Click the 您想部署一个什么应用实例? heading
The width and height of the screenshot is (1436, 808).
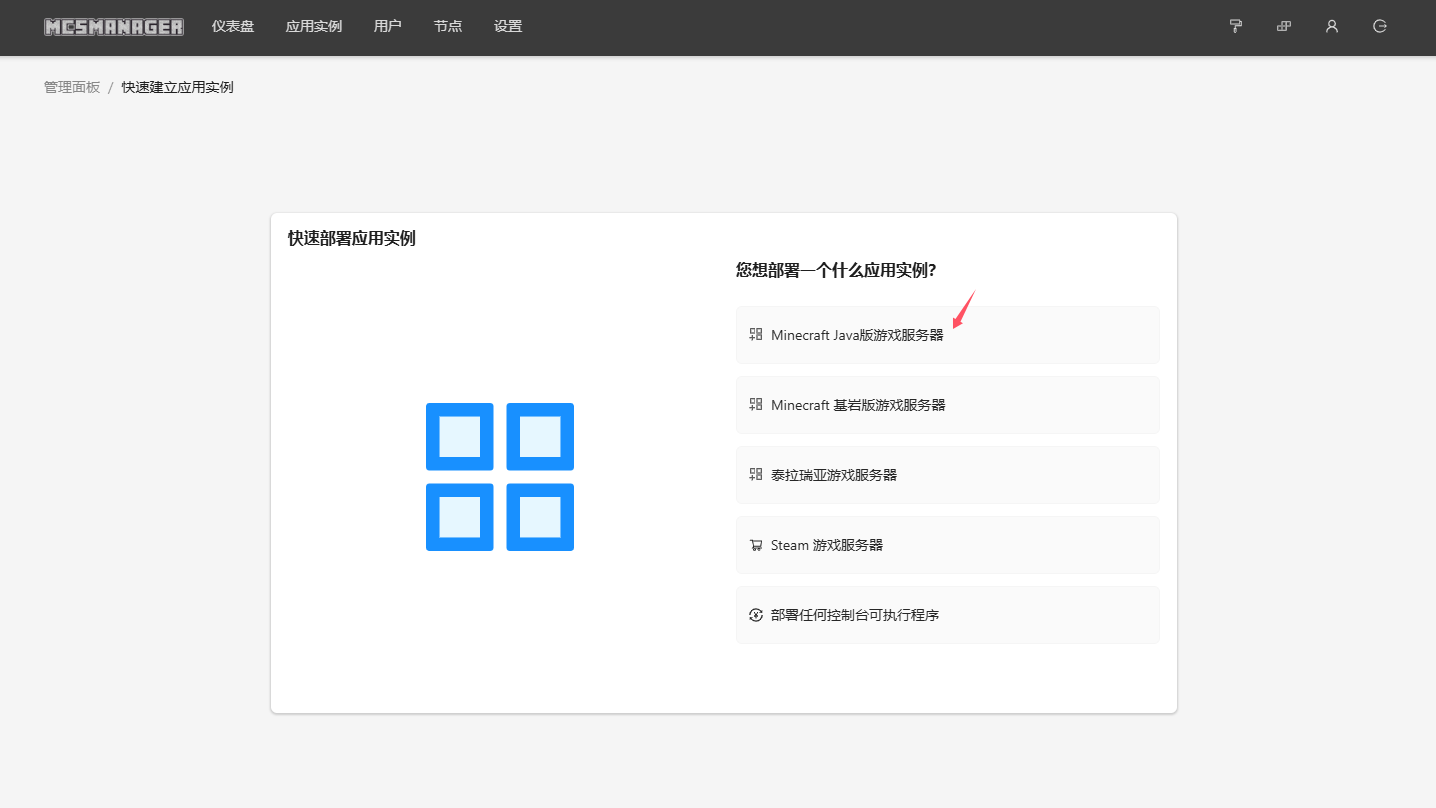[x=836, y=270]
